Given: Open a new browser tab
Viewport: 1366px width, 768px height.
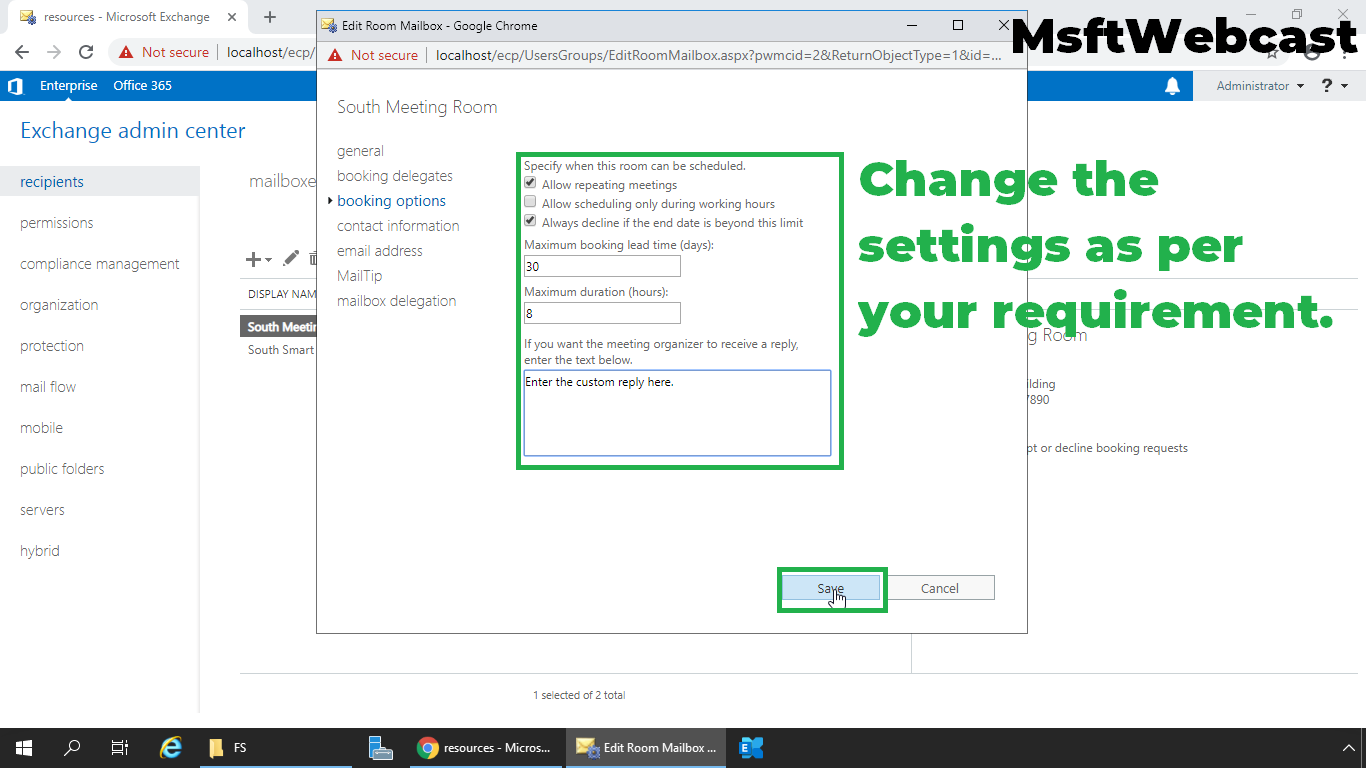Looking at the screenshot, I should pyautogui.click(x=269, y=17).
